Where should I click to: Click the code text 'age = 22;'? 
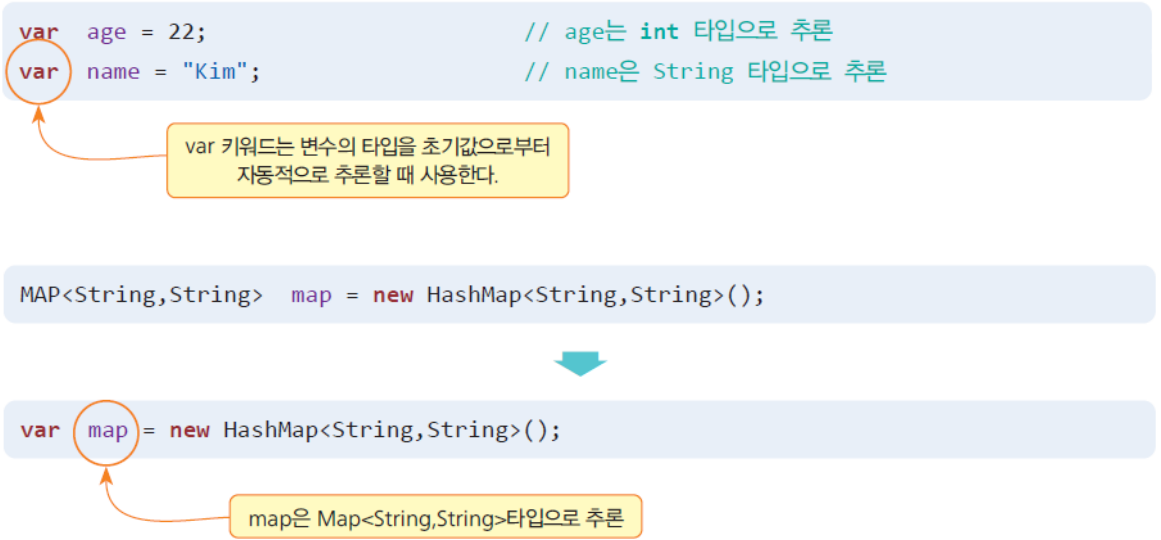click(147, 32)
